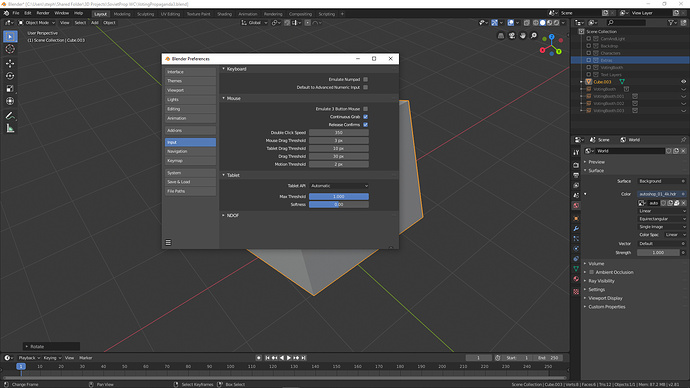The image size is (690, 388).
Task: Open the Tool properties tab icon
Action: coord(576,152)
